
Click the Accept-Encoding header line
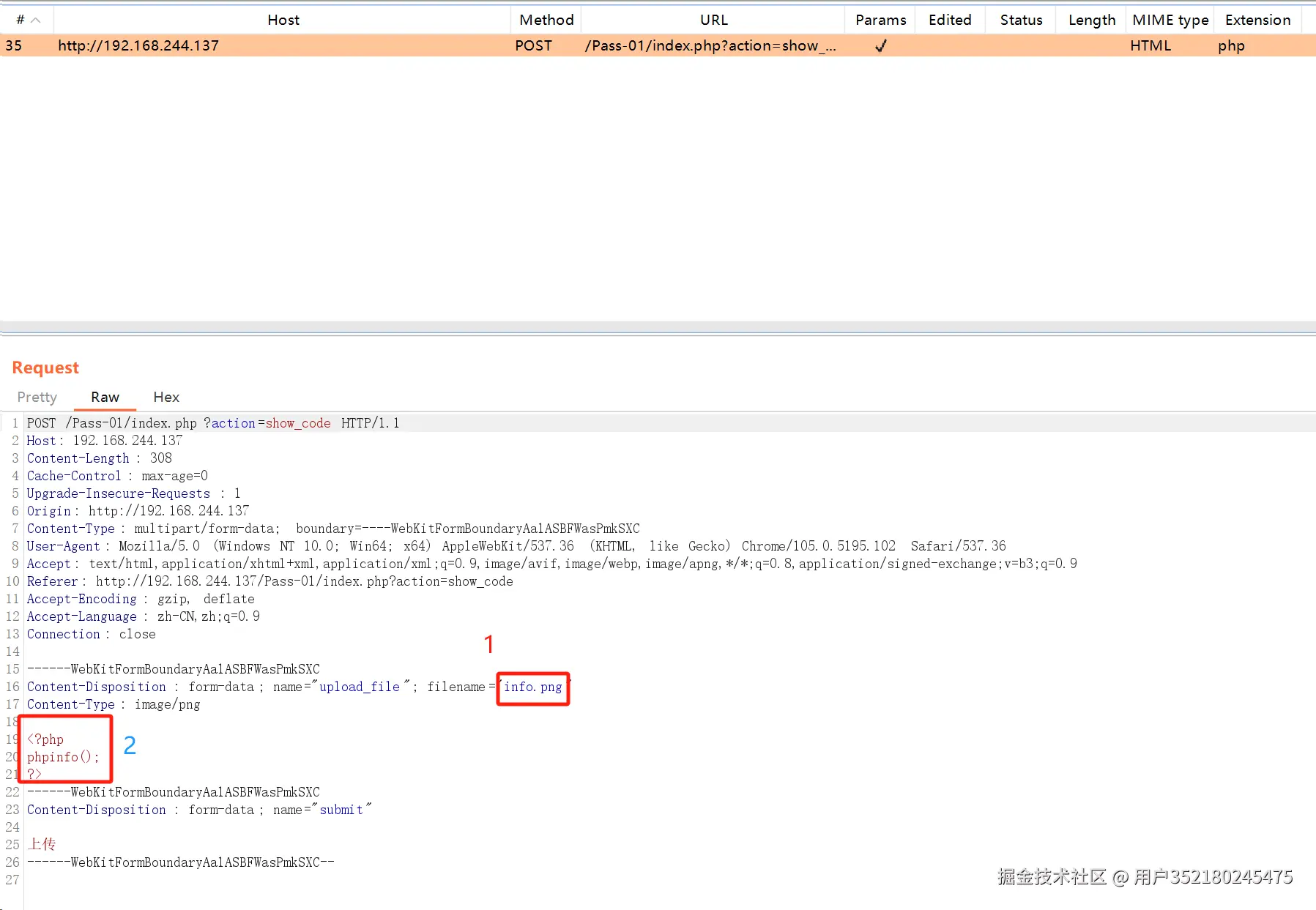pos(141,599)
